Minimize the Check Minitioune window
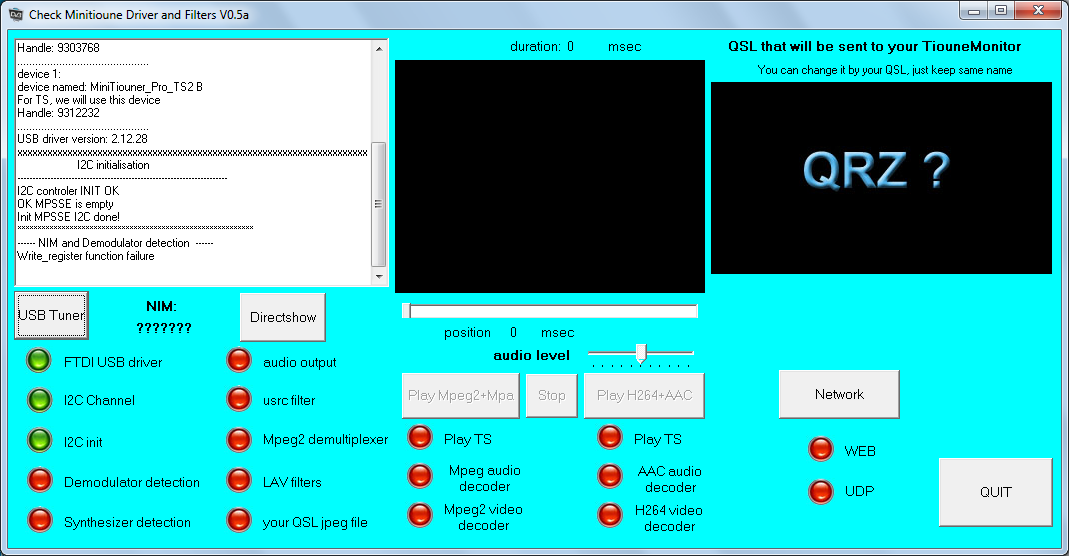Screen dimensions: 1069x556 click(x=974, y=10)
